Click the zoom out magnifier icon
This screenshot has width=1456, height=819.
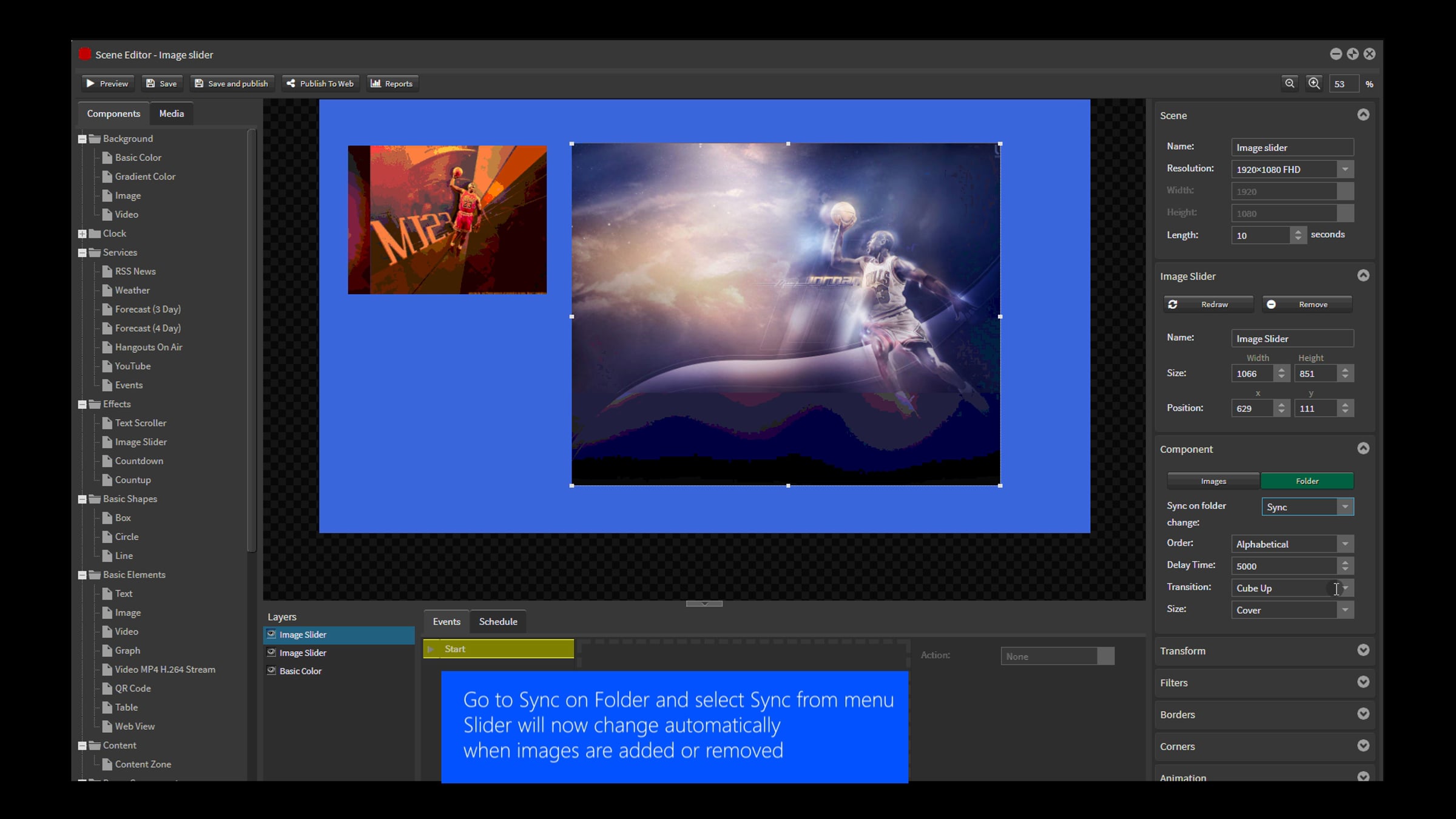pyautogui.click(x=1290, y=84)
